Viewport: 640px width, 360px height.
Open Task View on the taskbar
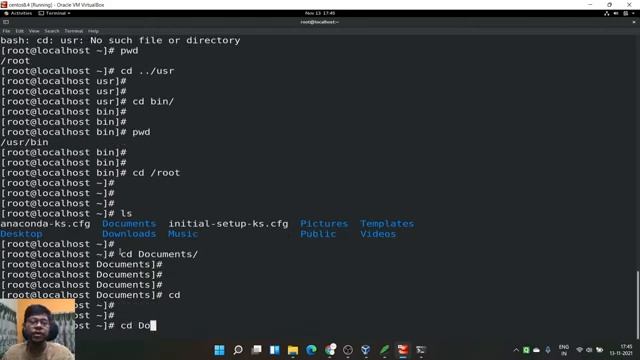click(256, 350)
